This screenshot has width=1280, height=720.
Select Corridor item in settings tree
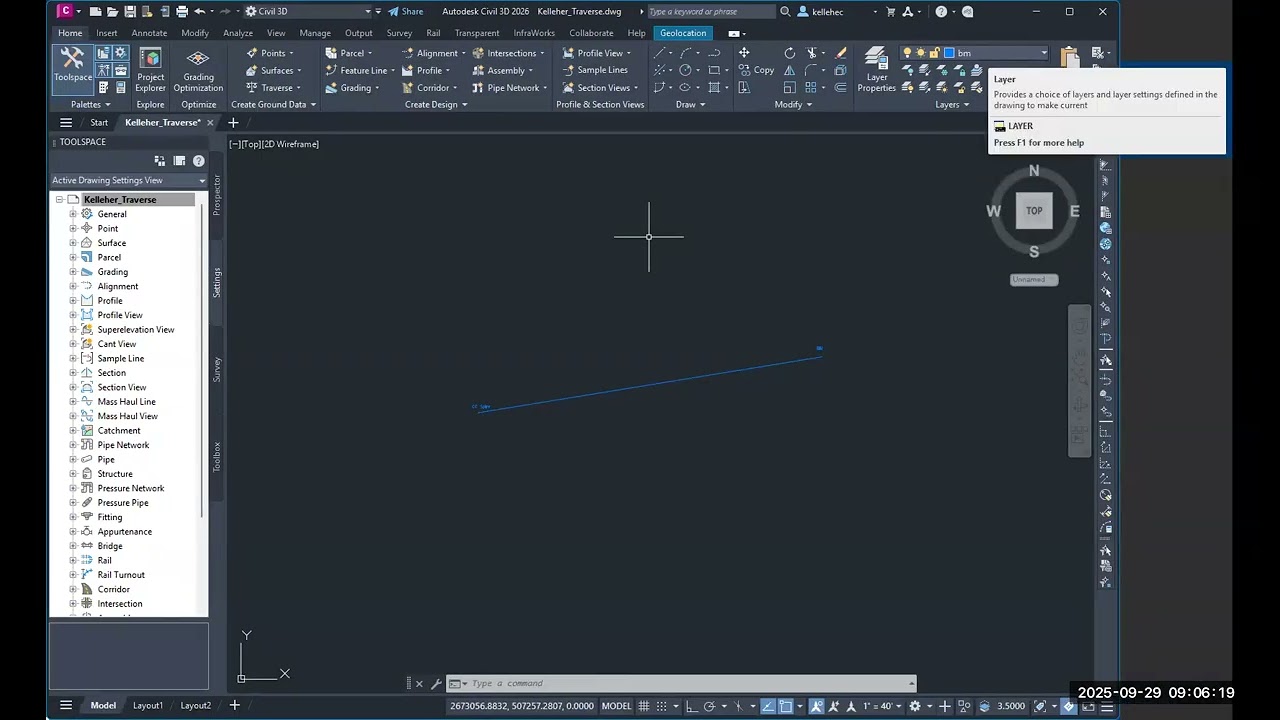[x=113, y=589]
